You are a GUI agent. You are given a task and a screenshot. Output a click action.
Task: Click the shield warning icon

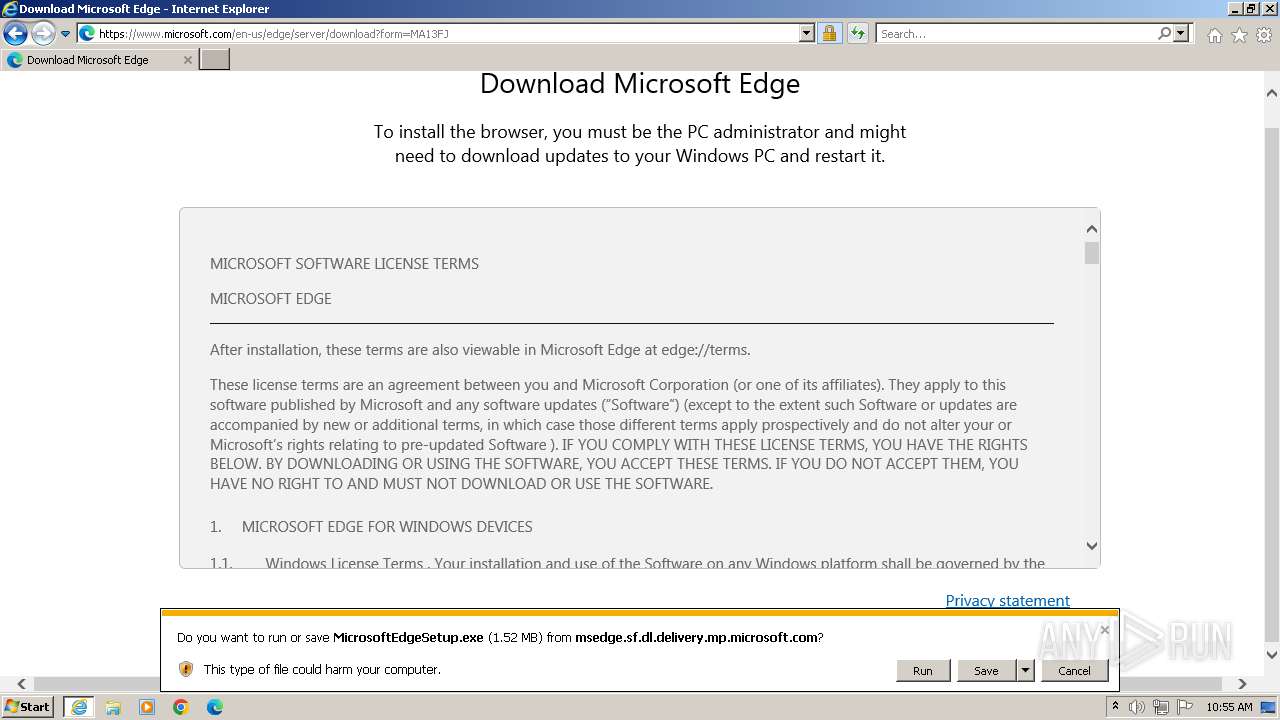pyautogui.click(x=185, y=669)
